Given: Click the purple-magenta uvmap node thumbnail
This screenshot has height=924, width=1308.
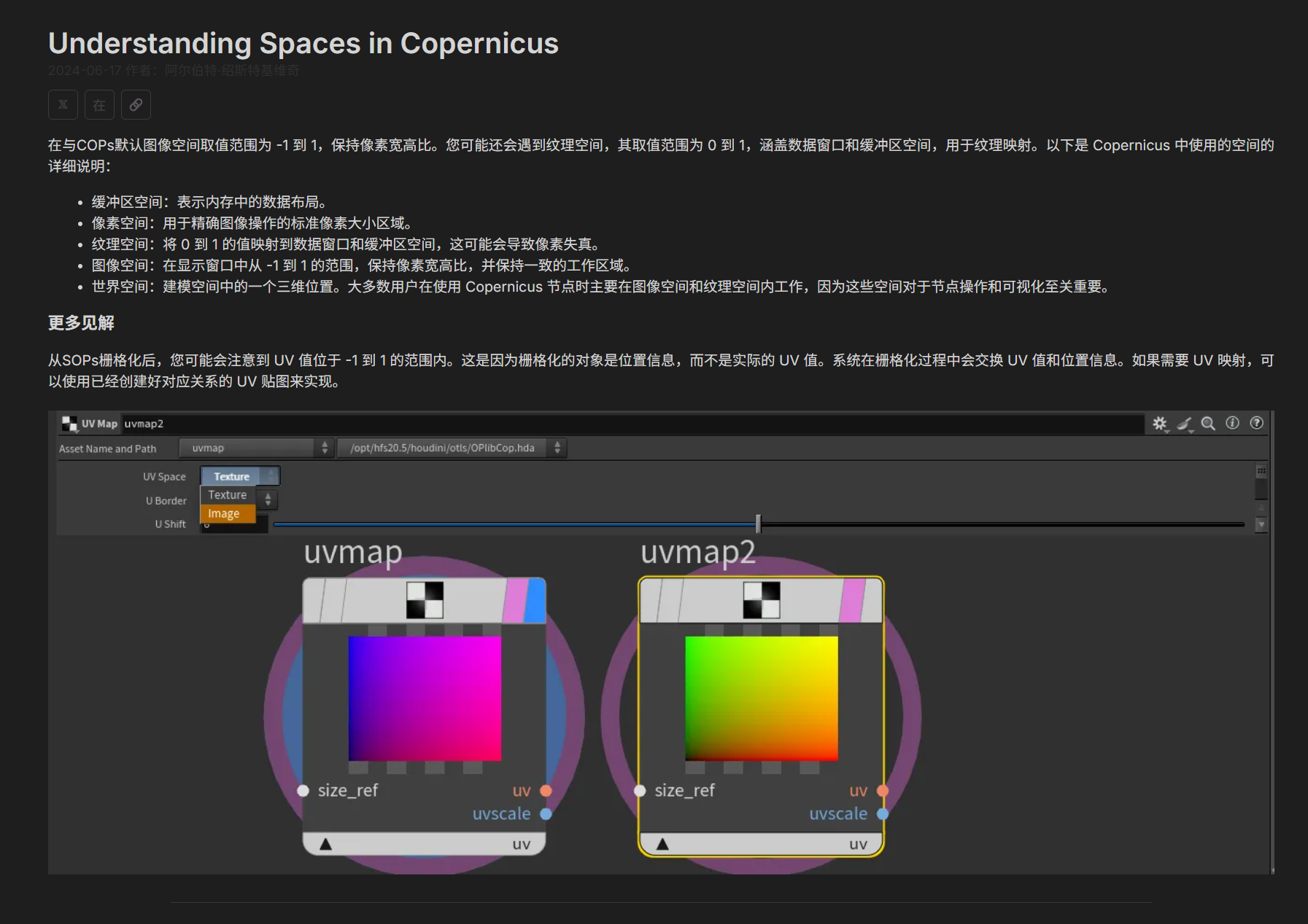Looking at the screenshot, I should [x=425, y=699].
